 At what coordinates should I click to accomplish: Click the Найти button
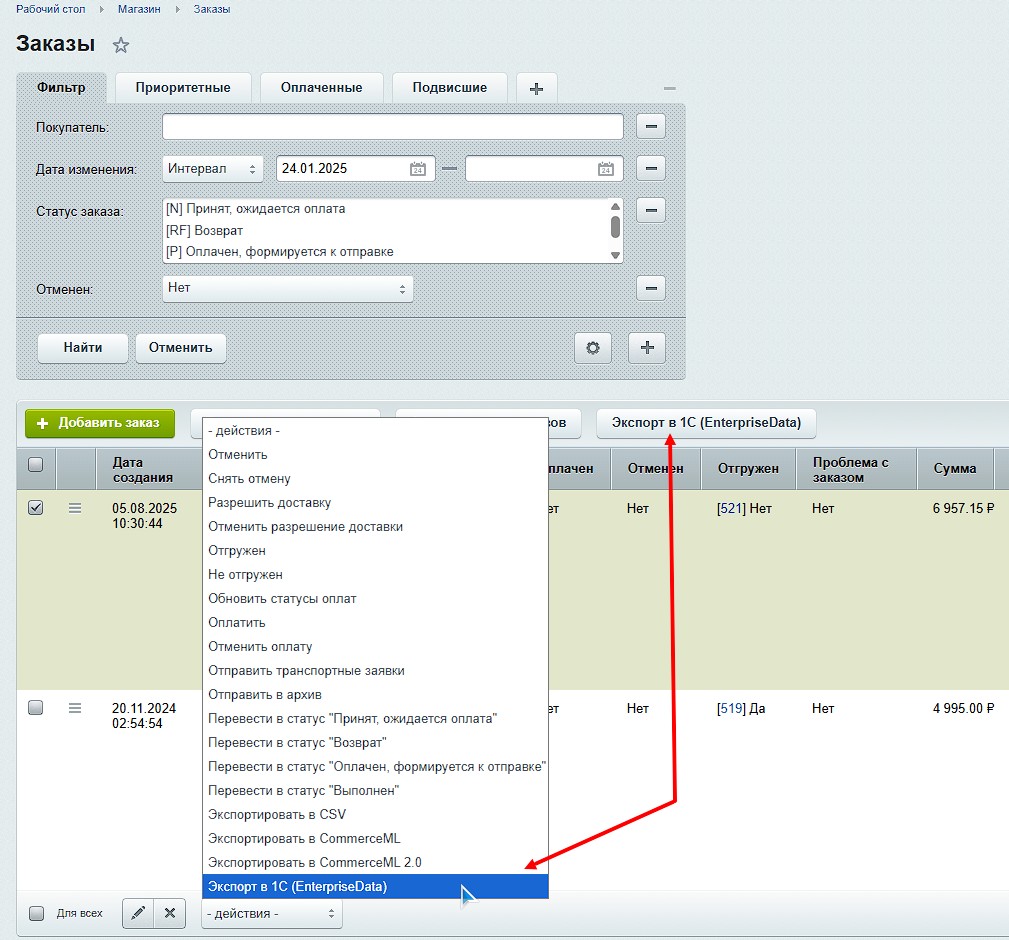83,348
